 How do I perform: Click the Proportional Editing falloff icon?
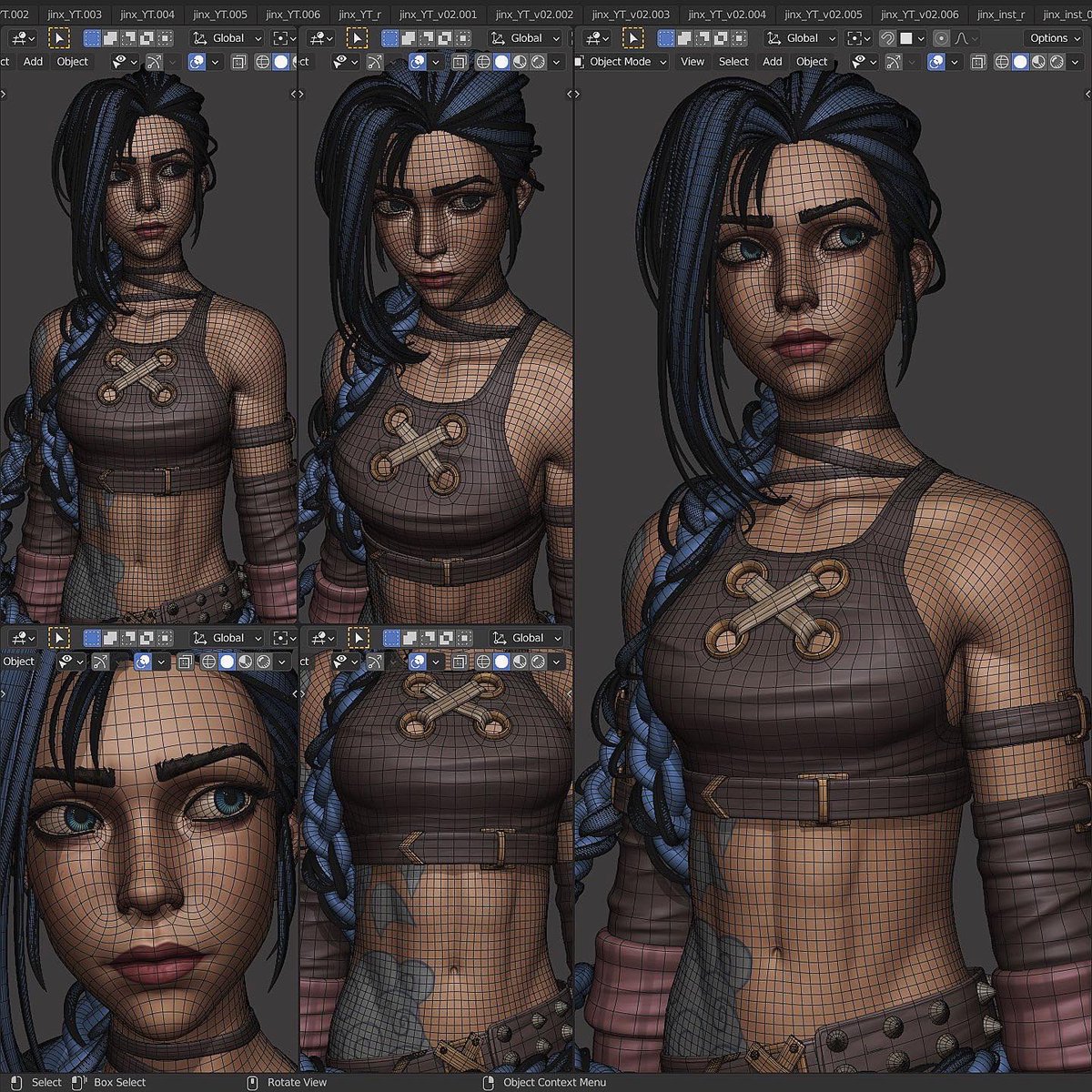(x=963, y=37)
